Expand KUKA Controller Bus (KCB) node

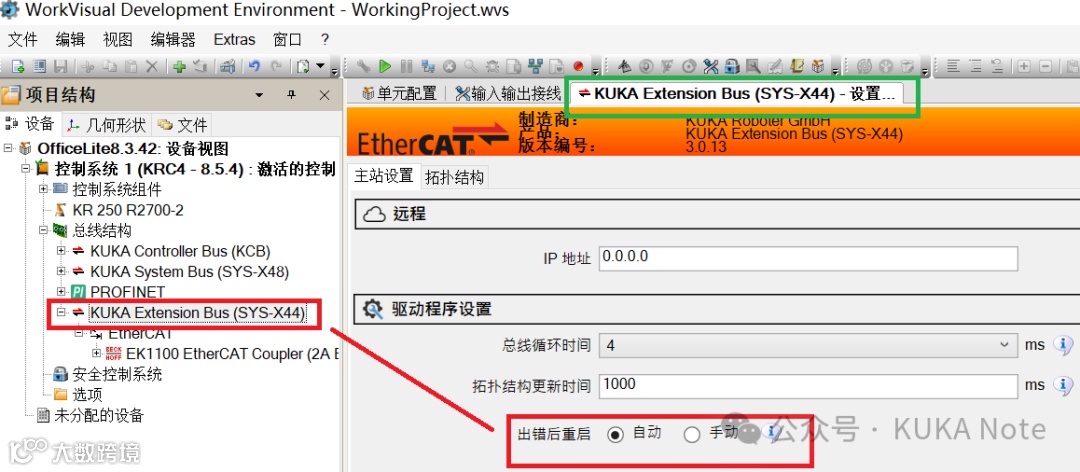[61, 251]
